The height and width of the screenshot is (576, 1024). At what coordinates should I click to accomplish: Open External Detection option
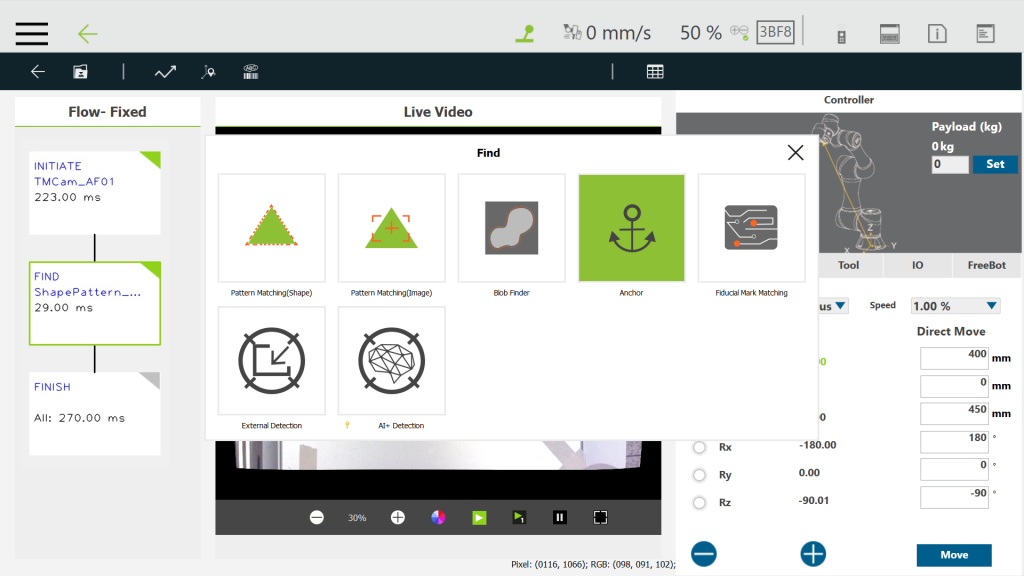271,360
